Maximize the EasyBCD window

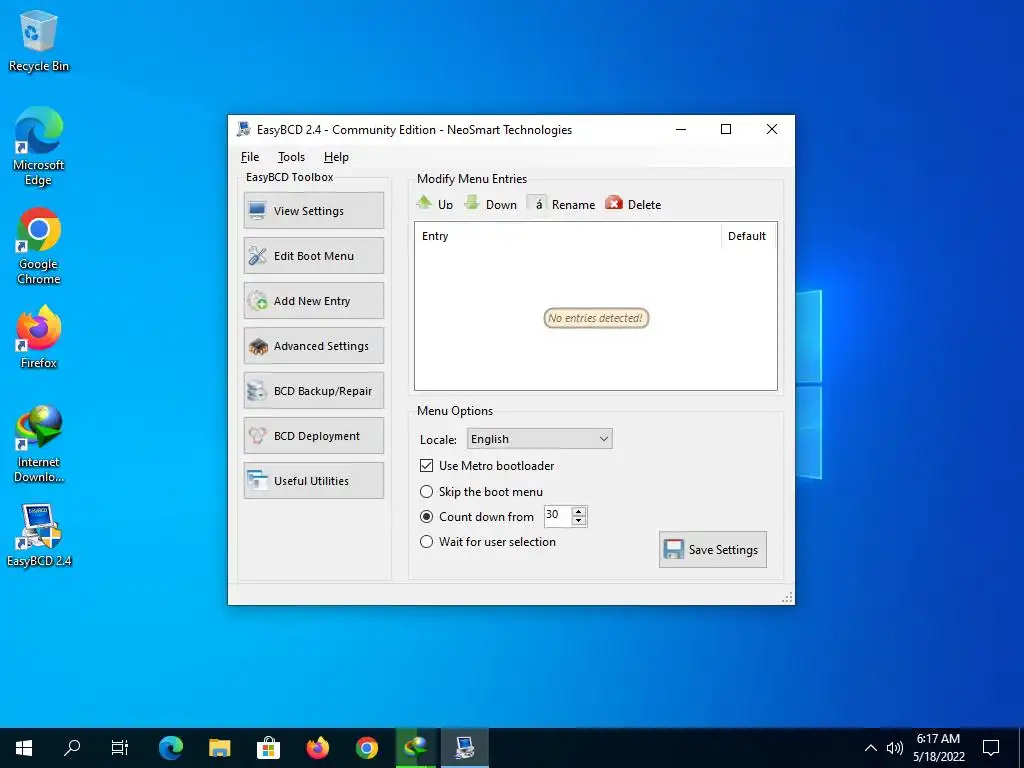pos(726,129)
